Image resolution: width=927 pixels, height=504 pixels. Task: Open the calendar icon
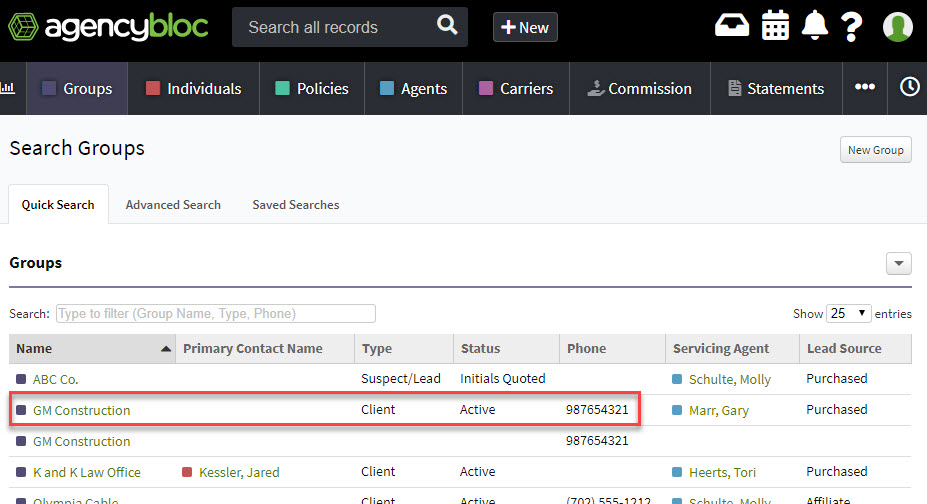pos(775,26)
